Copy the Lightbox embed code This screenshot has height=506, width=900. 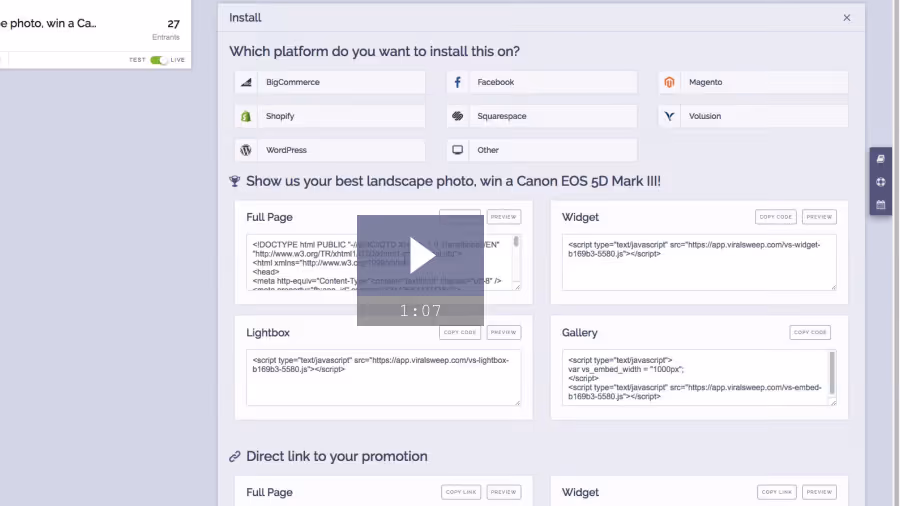[460, 332]
